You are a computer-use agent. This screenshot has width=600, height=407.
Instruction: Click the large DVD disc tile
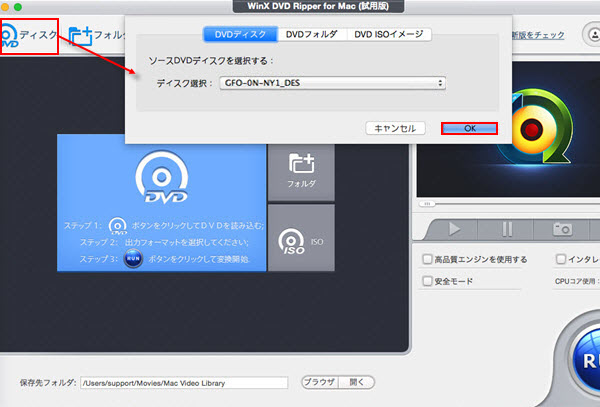point(161,203)
